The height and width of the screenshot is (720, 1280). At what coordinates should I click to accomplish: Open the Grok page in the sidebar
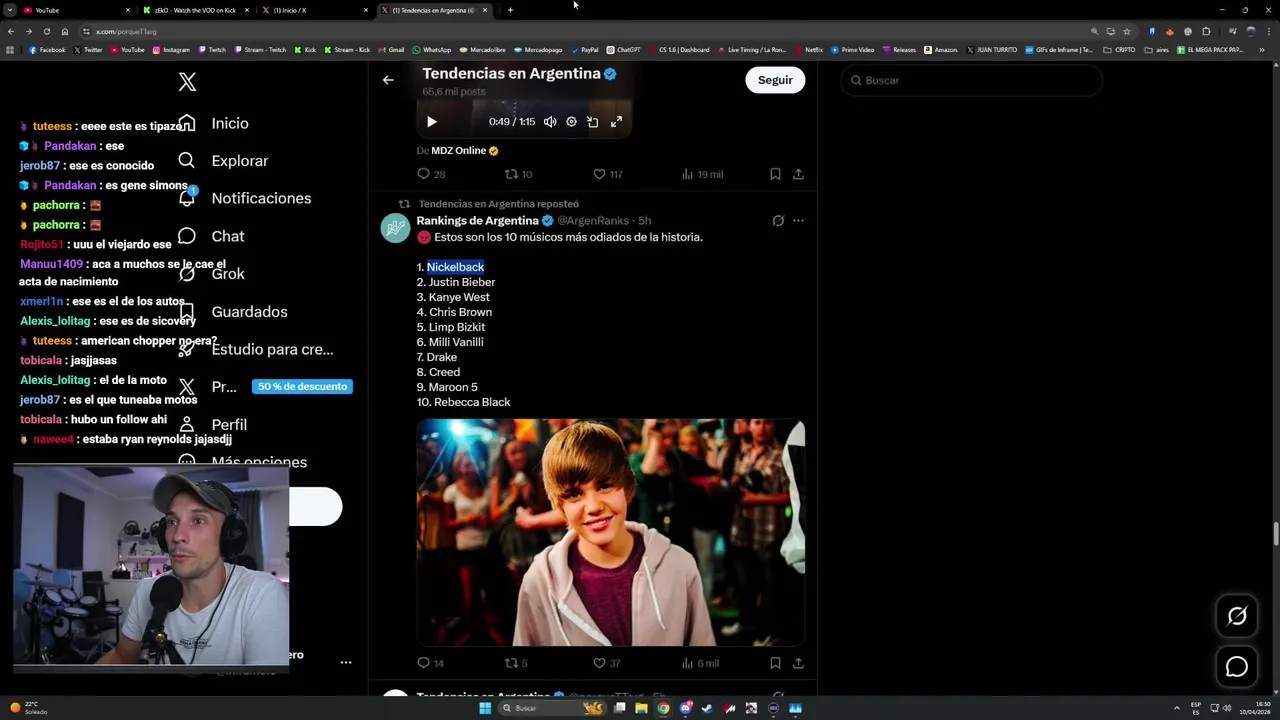(211, 274)
